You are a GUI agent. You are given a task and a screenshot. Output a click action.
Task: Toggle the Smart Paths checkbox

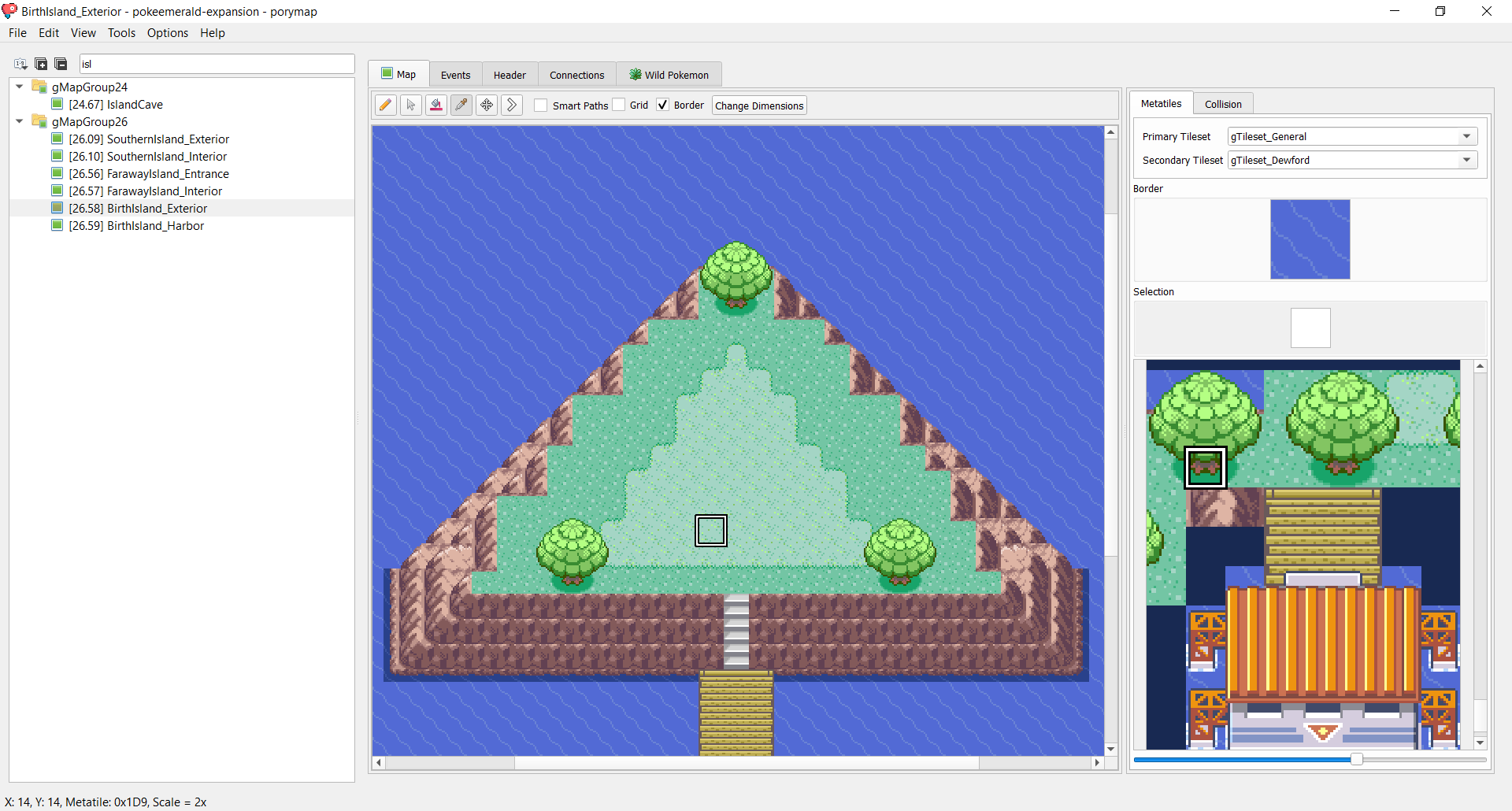(x=541, y=105)
